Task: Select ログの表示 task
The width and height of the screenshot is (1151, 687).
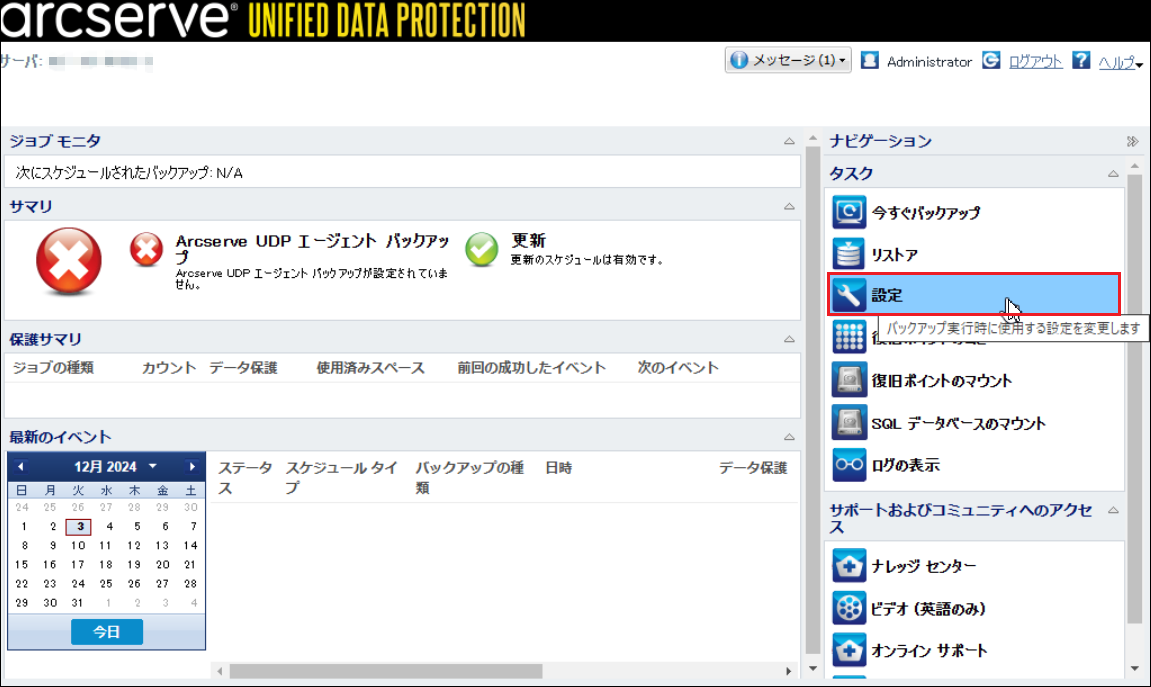Action: click(x=905, y=465)
